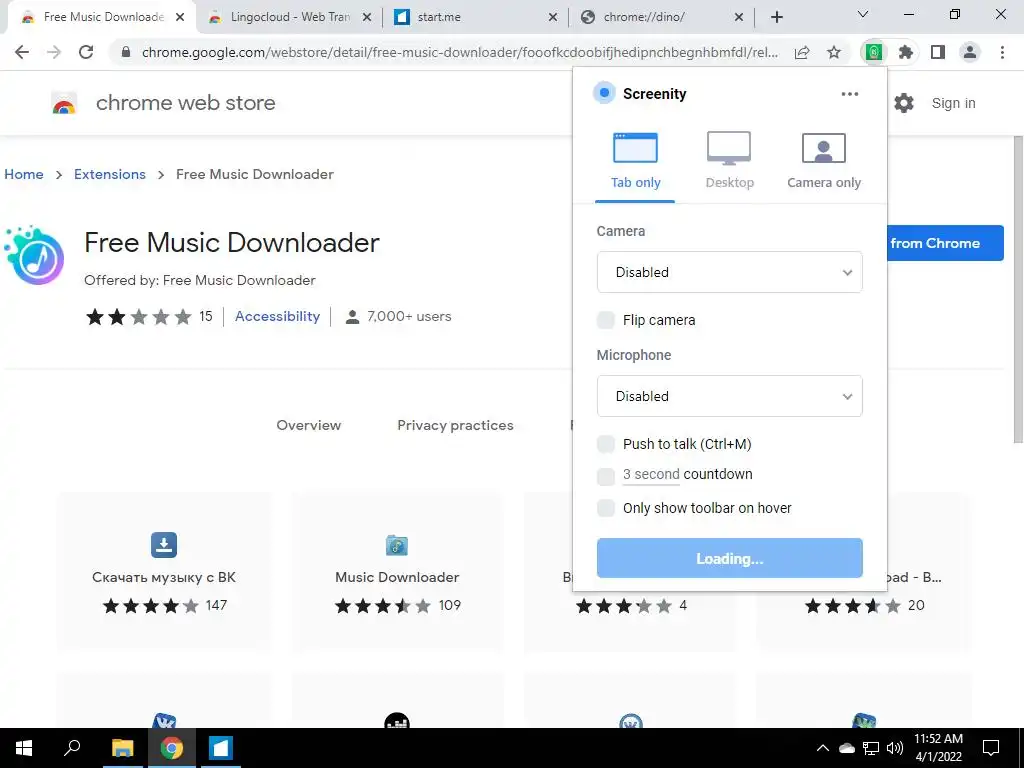View site information via the padlock icon

coord(126,52)
